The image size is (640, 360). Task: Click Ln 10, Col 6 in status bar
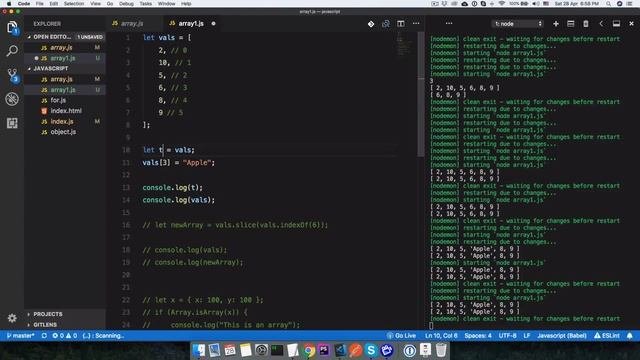[441, 336]
